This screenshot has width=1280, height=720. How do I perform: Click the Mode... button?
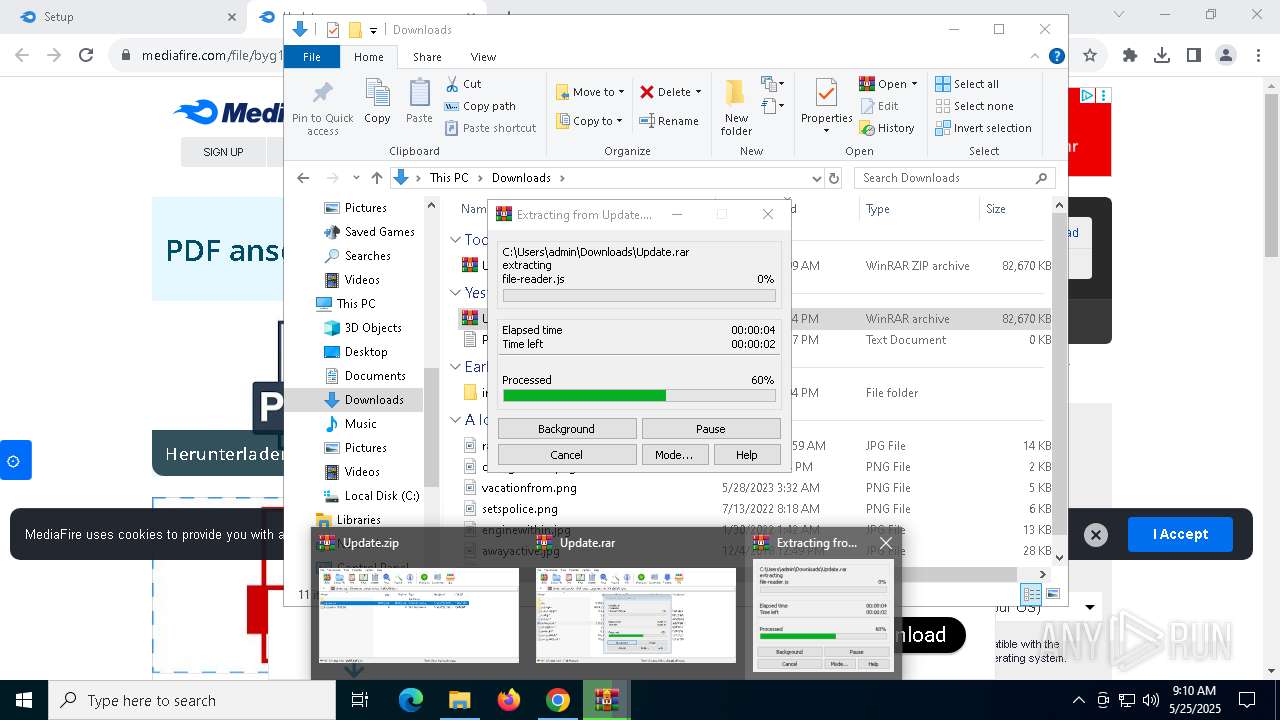pyautogui.click(x=674, y=455)
